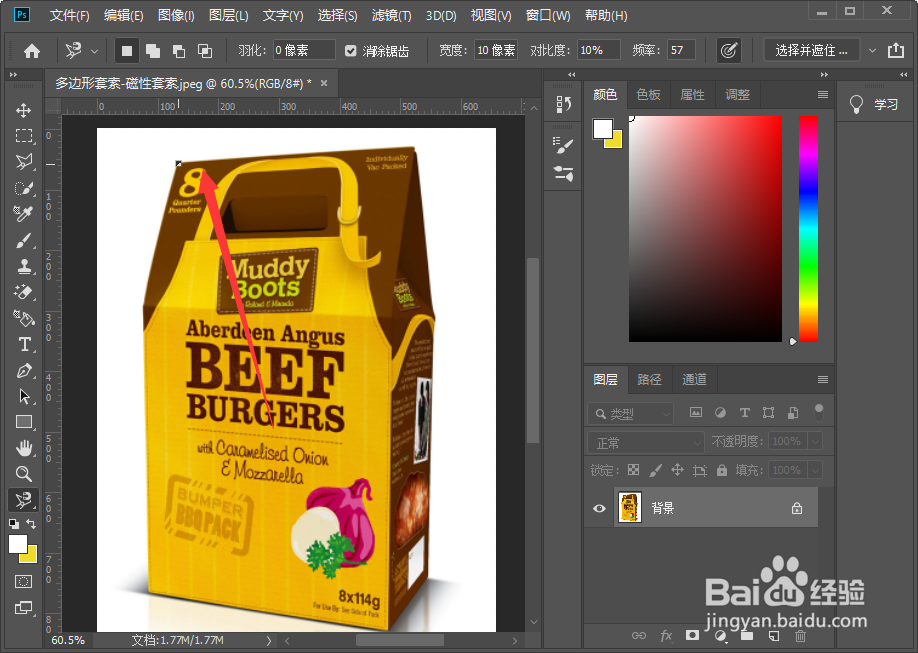This screenshot has height=653, width=918.
Task: Click the Share icon in options bar
Action: tap(896, 50)
